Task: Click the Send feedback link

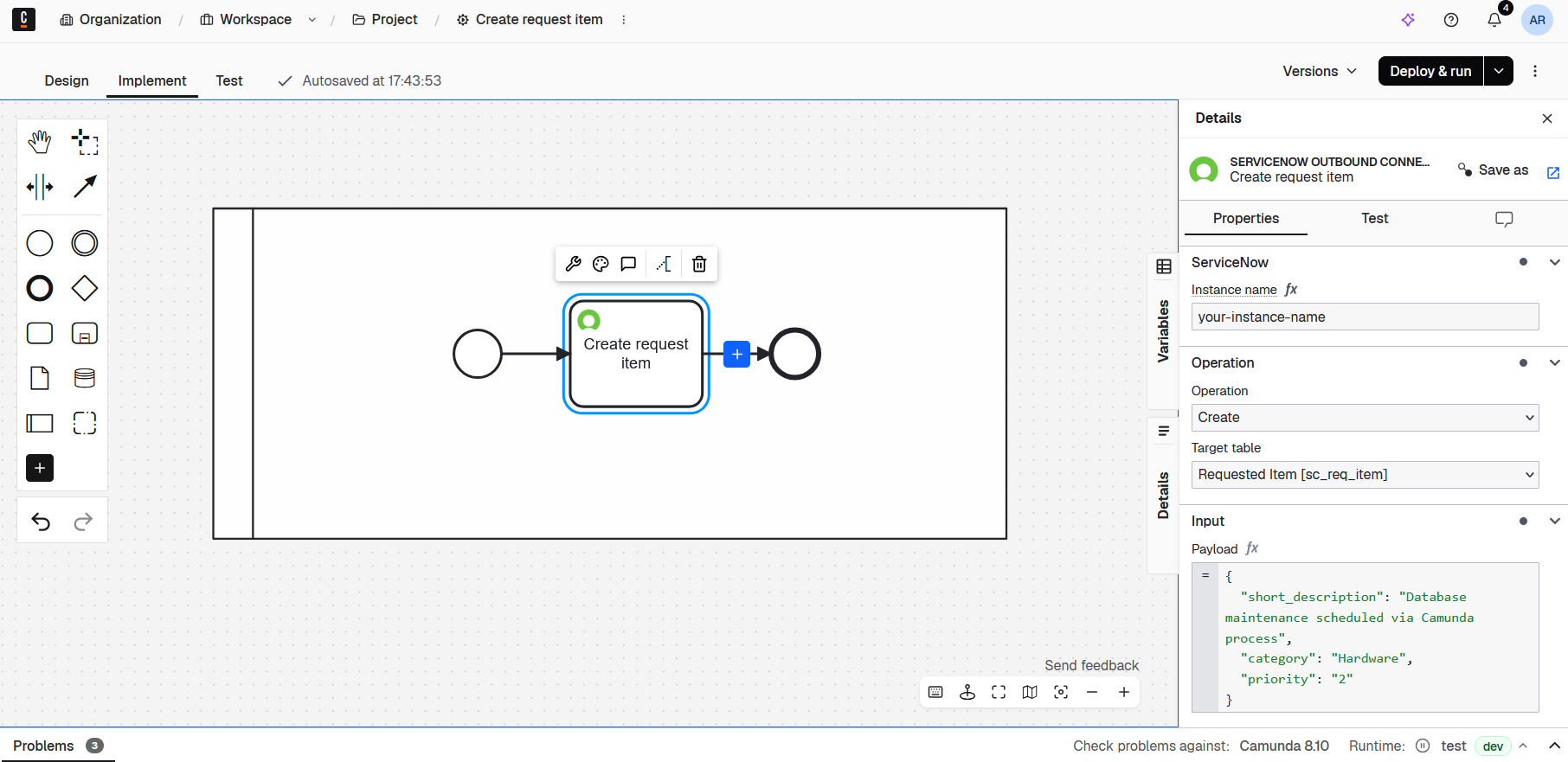Action: [1091, 665]
